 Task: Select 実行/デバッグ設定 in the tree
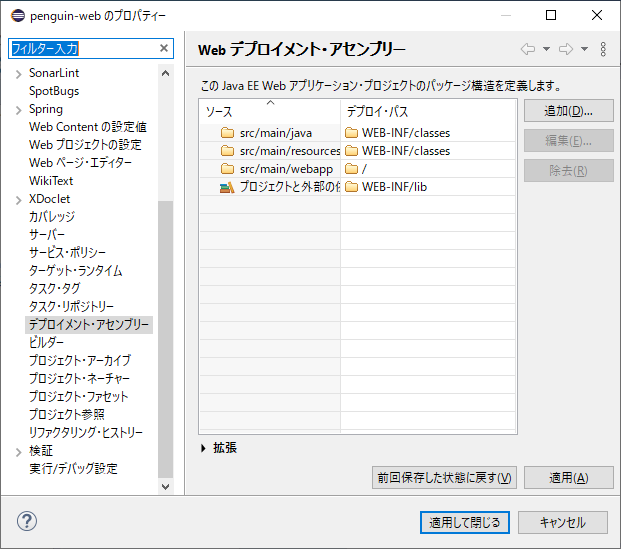click(x=73, y=469)
